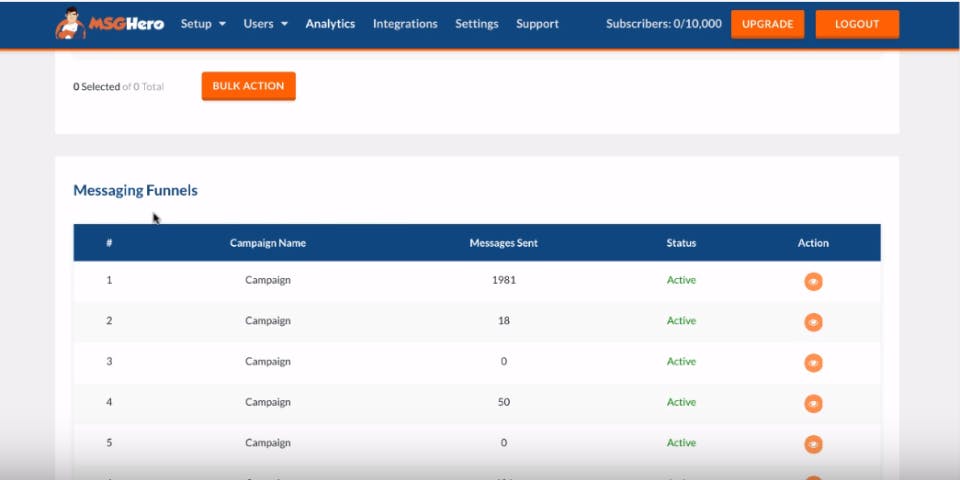Click the 0 Selected of 0 Total text

pos(118,87)
